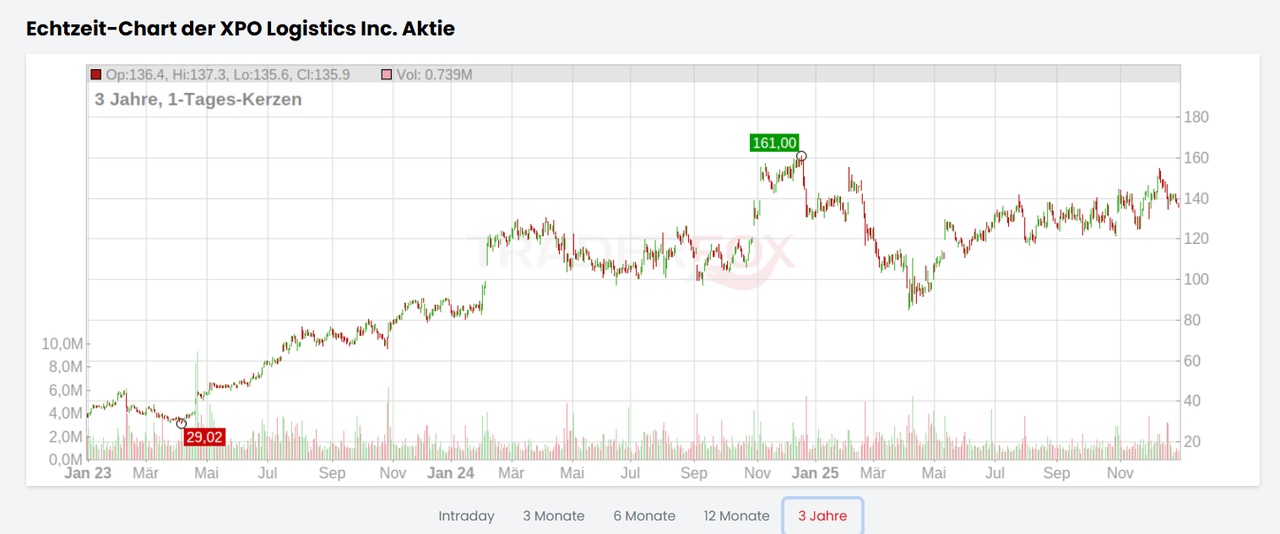
Task: Select the 3 Monate timeframe tab
Action: point(553,516)
